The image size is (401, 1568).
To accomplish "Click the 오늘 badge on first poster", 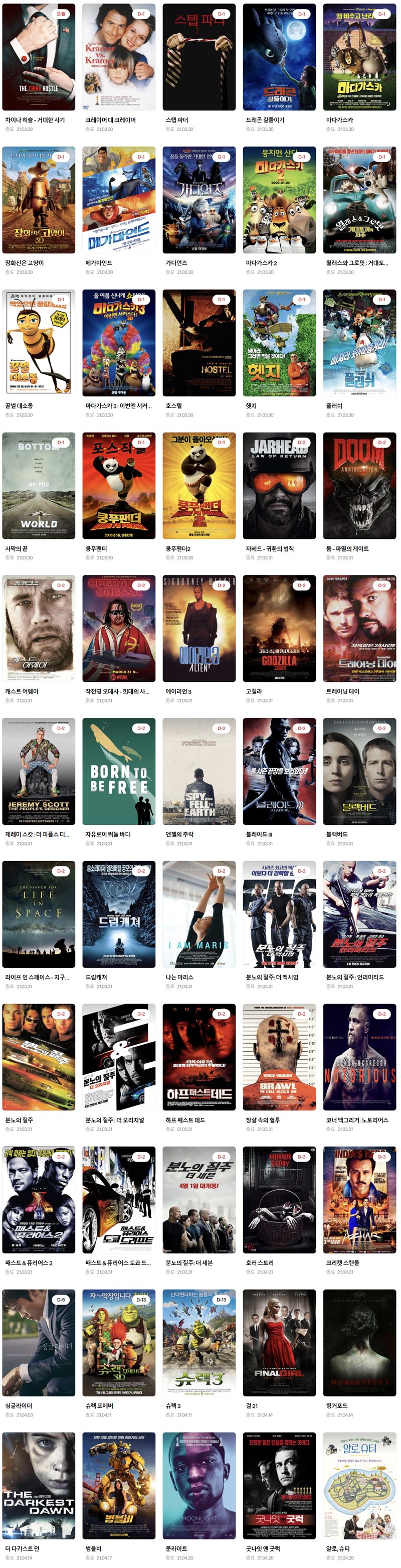I will coord(61,14).
